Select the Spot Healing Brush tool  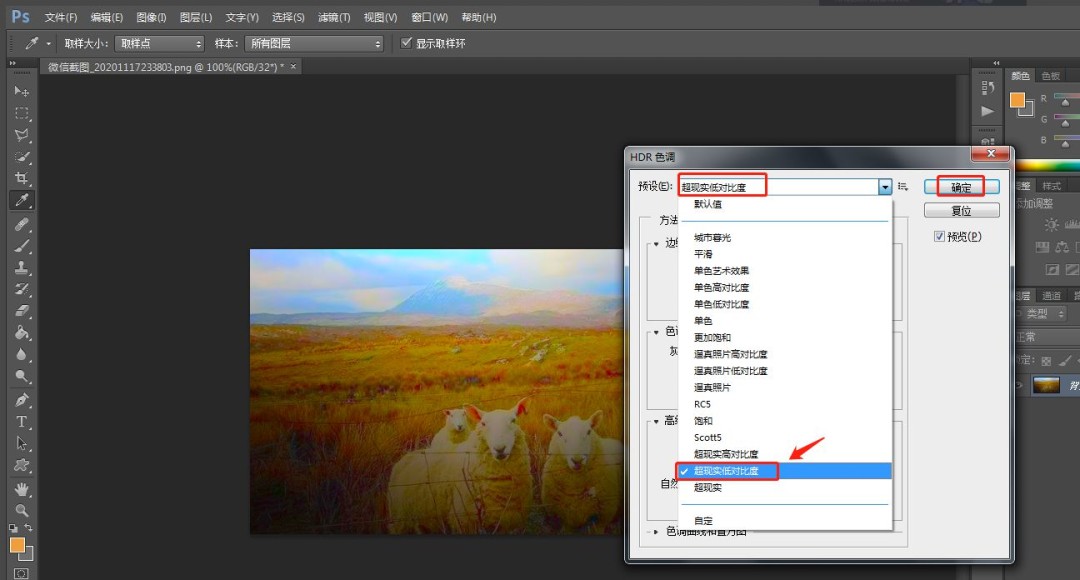tap(21, 225)
